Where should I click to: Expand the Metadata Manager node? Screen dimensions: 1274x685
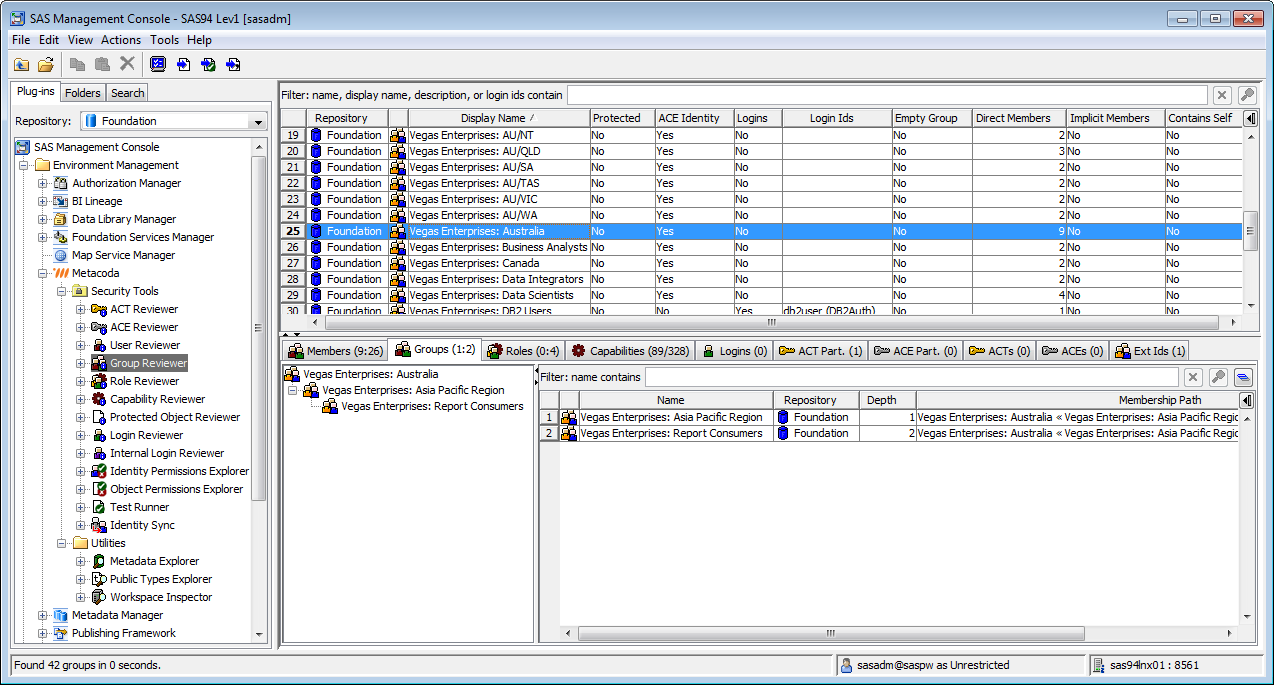[x=42, y=615]
